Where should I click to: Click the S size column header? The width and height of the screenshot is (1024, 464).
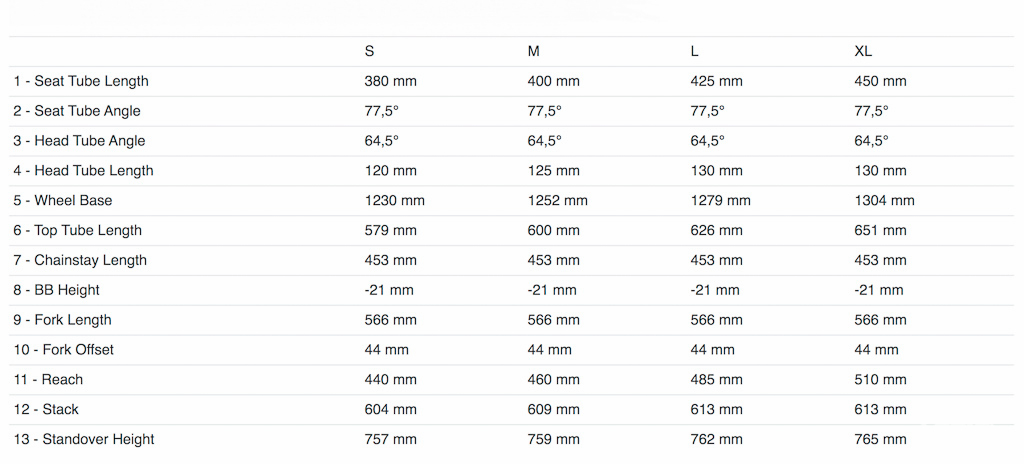tap(370, 51)
